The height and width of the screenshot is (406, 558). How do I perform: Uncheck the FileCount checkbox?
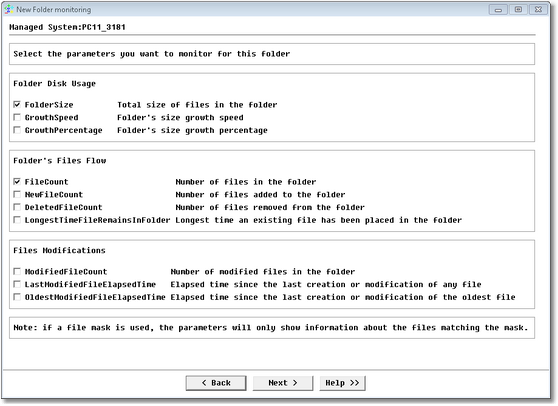tap(17, 182)
